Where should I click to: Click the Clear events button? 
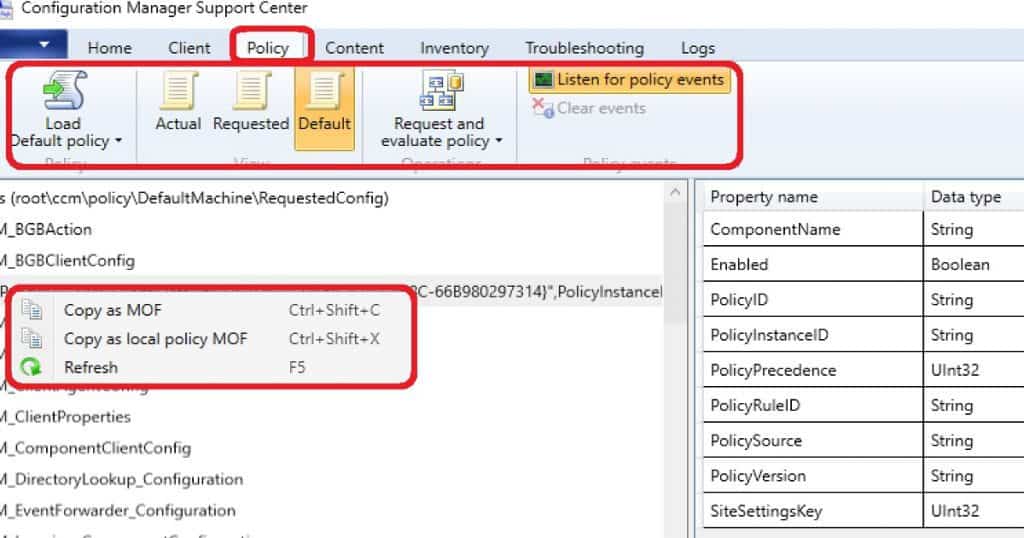(589, 108)
